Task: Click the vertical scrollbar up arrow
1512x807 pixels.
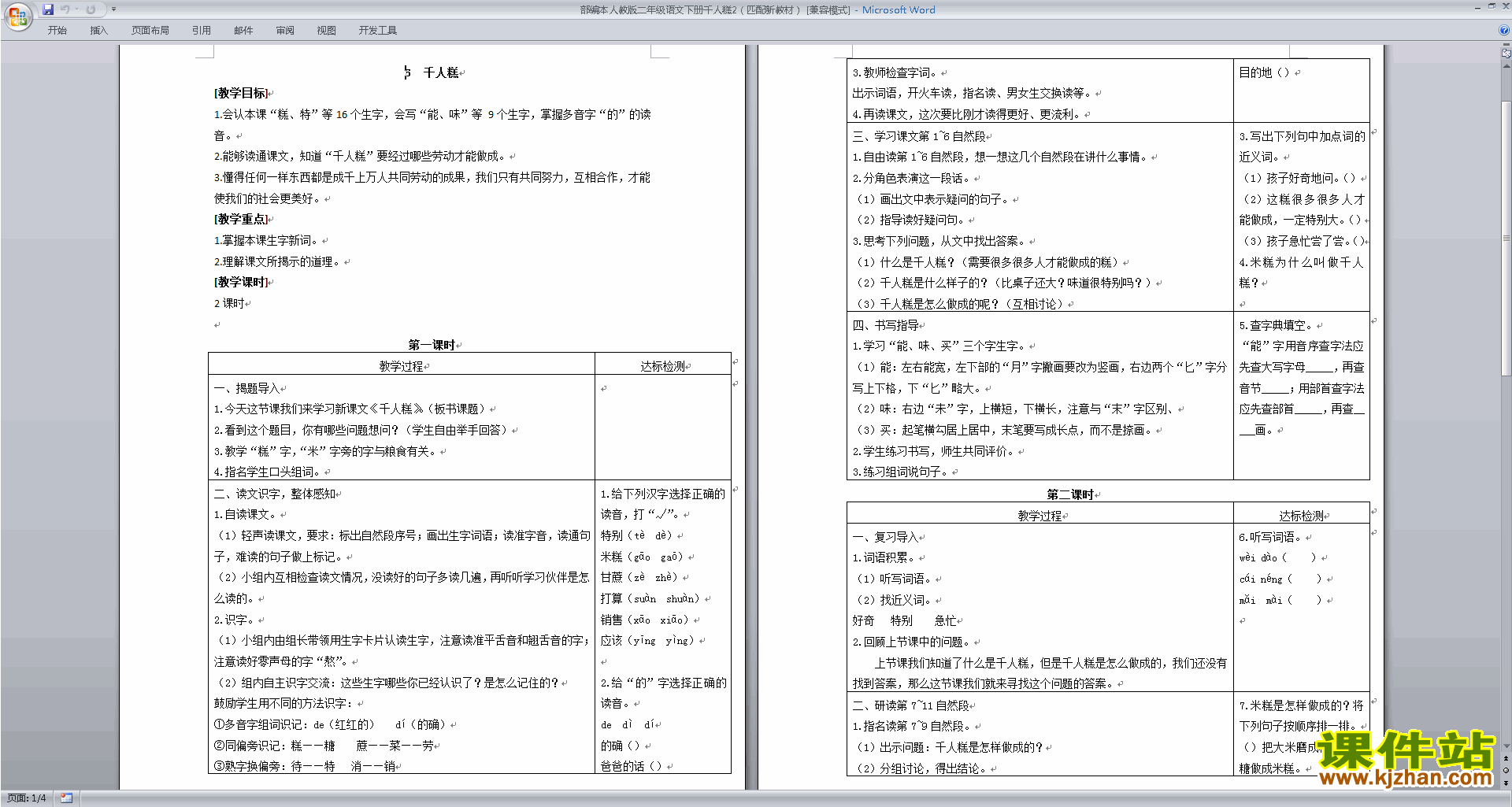Action: pyautogui.click(x=1506, y=66)
